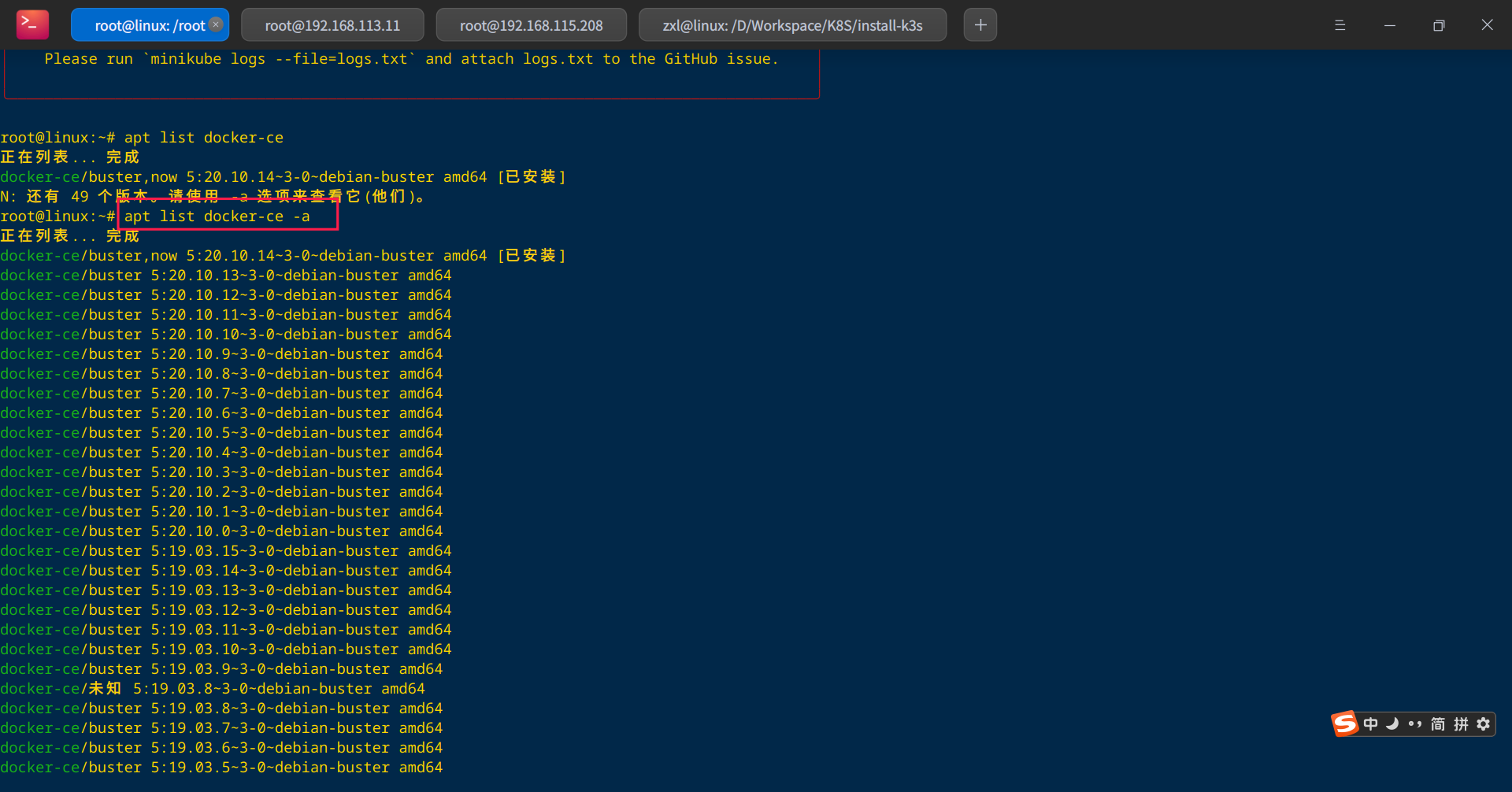Open Sogou settings with the gear icon
Viewport: 1512px width, 792px height.
pos(1484,724)
